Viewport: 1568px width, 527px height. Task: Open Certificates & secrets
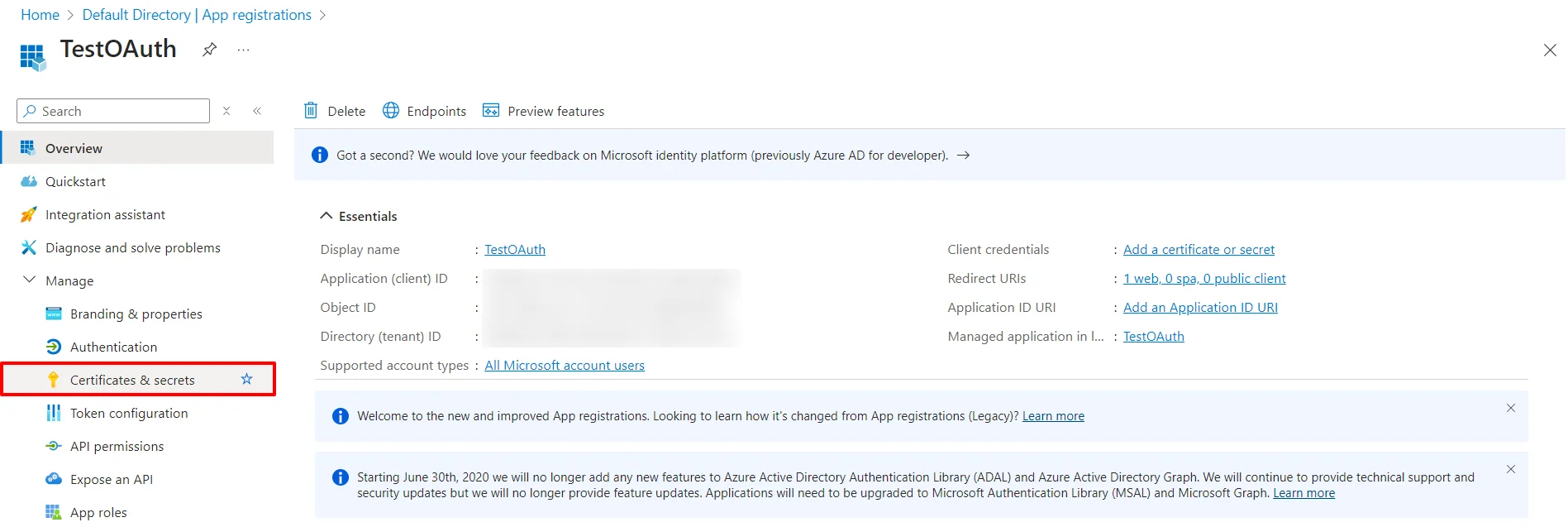132,380
